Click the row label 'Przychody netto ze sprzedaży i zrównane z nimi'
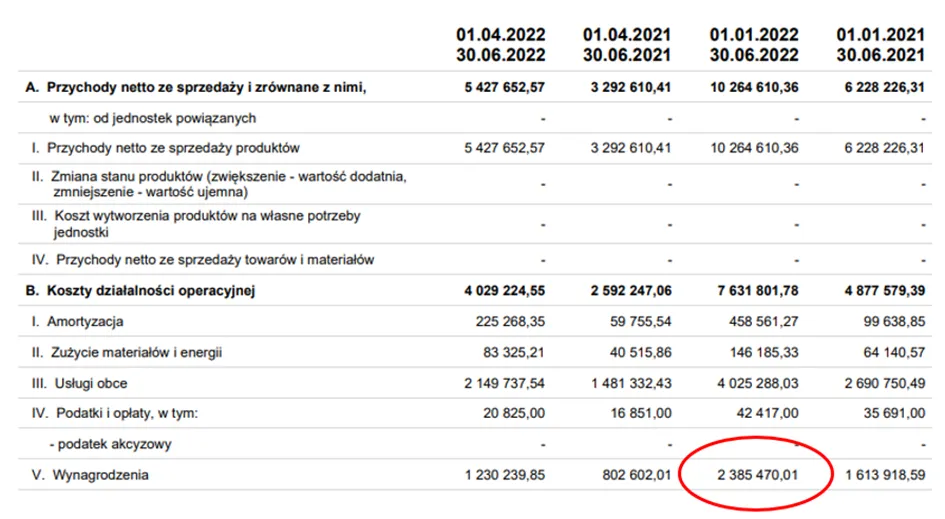 tap(206, 87)
